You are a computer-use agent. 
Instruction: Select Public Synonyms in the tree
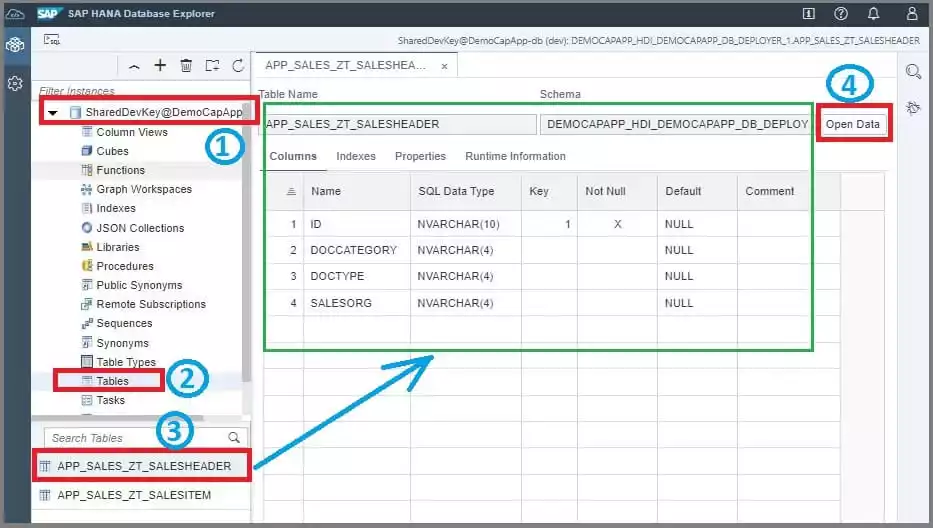click(139, 285)
